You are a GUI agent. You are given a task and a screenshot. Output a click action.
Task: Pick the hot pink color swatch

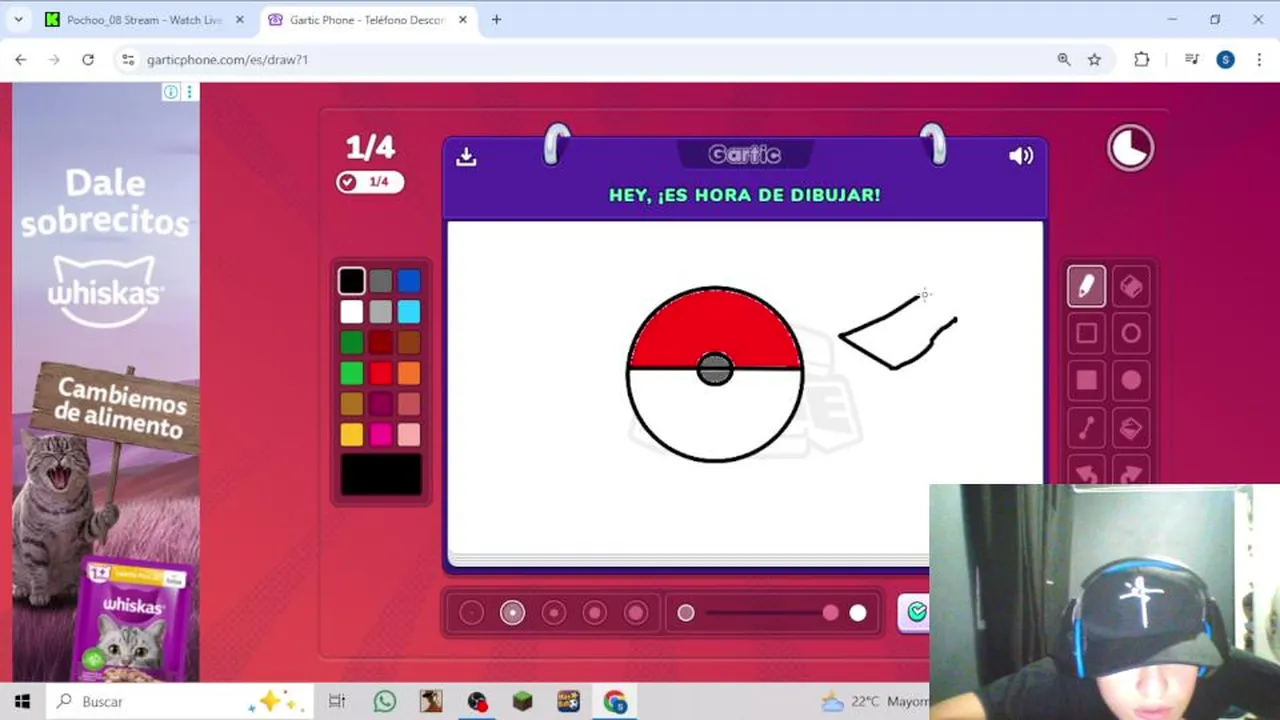click(381, 435)
